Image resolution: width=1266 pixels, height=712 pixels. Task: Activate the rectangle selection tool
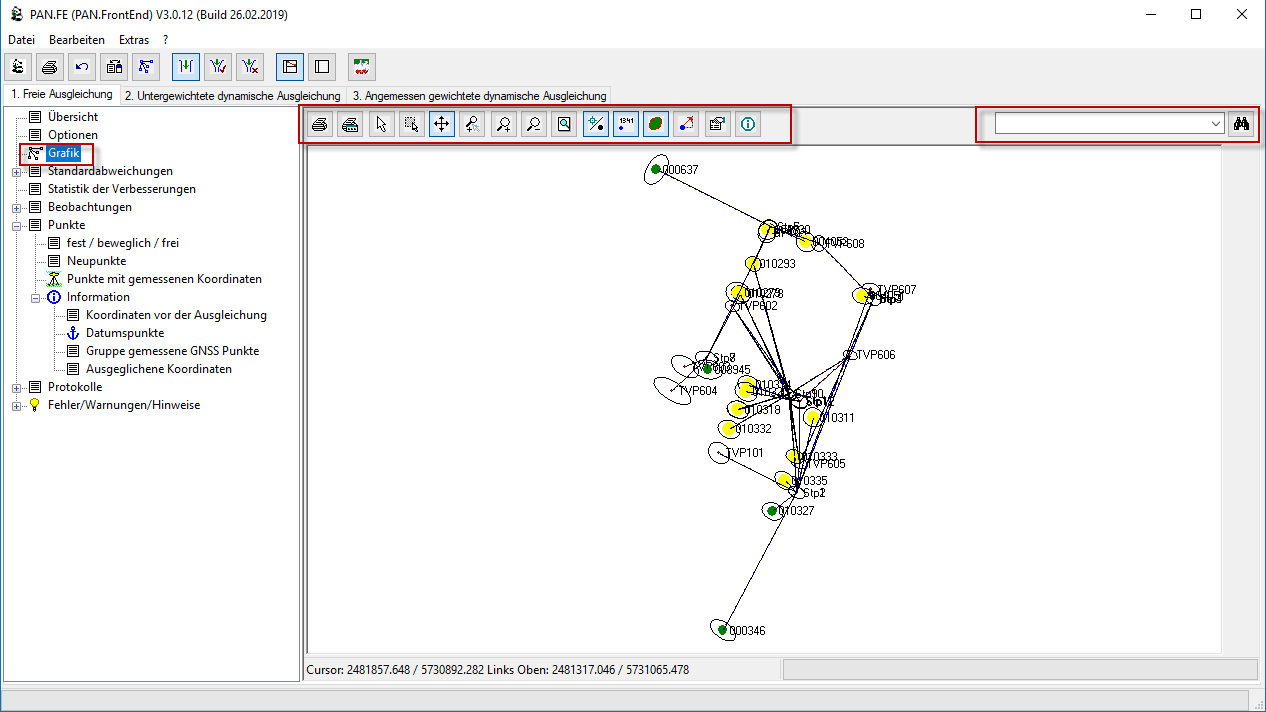(x=410, y=125)
